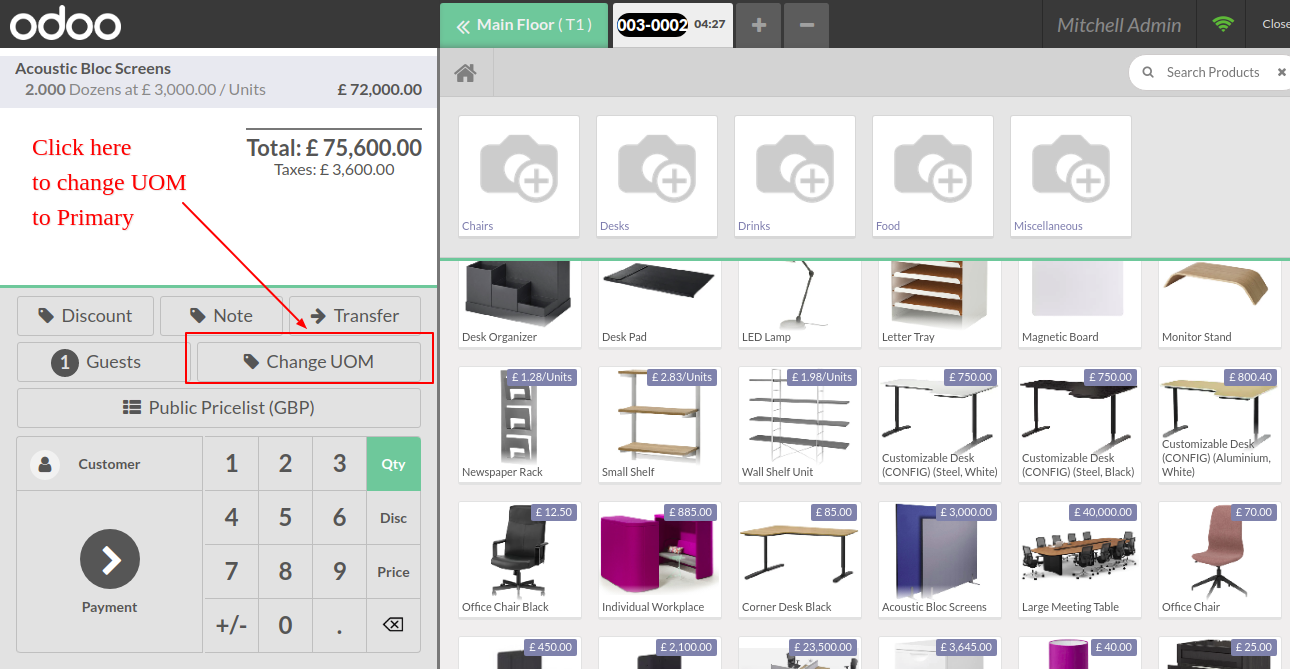Go back to Main Floor (T1)
The image size is (1290, 669).
point(524,25)
